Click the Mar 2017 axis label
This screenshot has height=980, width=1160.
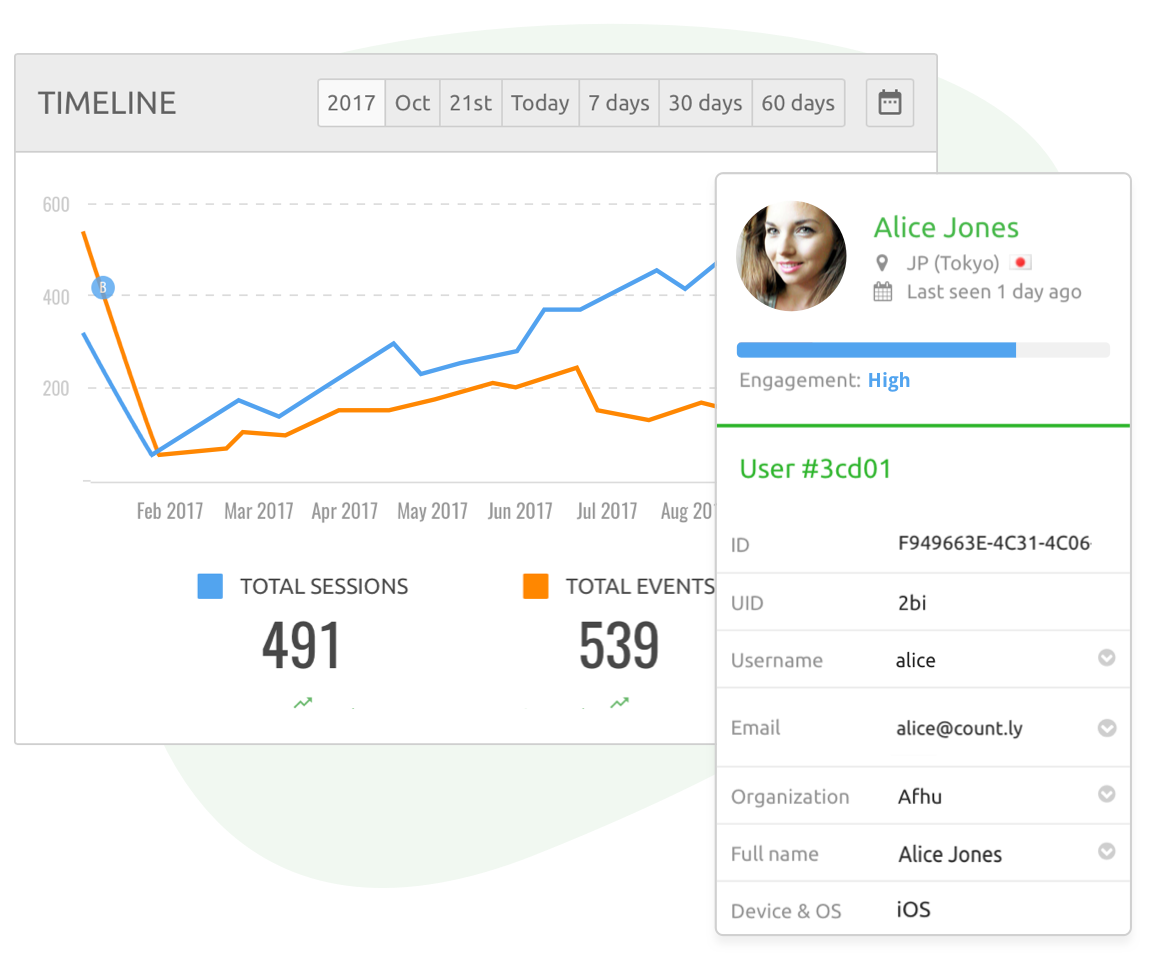pos(258,511)
